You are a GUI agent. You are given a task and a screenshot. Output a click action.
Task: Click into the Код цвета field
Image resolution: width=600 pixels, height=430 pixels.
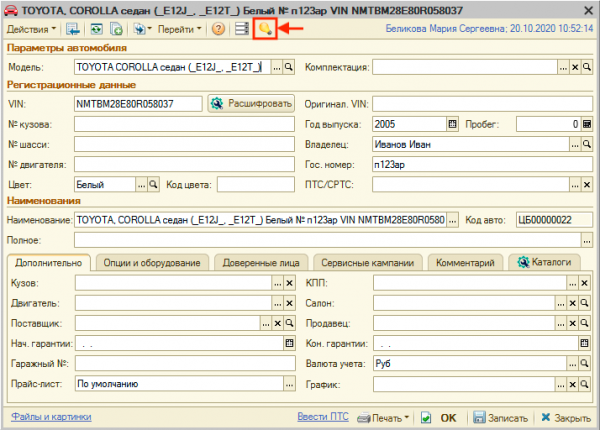[x=256, y=185]
